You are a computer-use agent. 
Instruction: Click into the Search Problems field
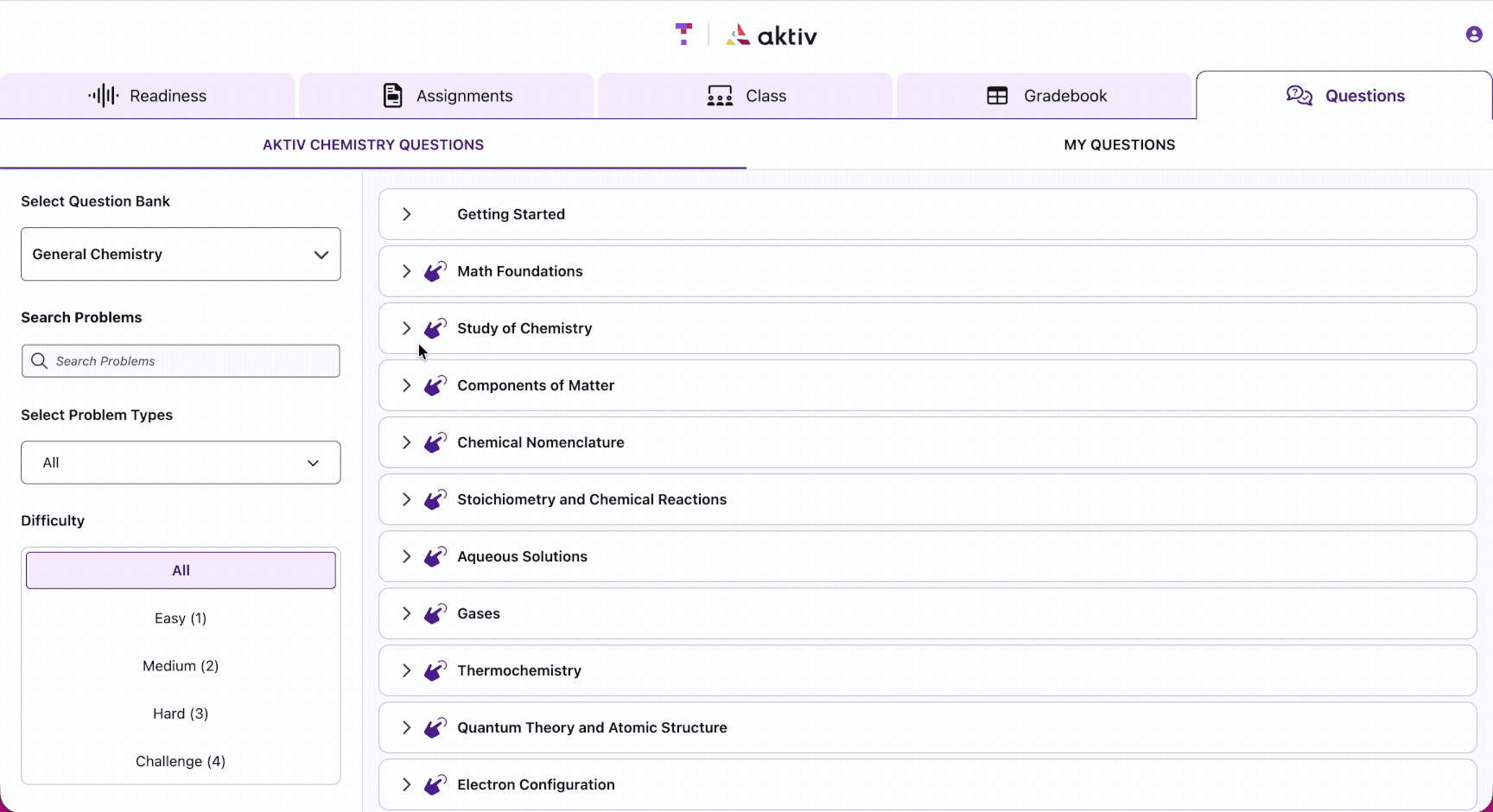click(x=181, y=361)
